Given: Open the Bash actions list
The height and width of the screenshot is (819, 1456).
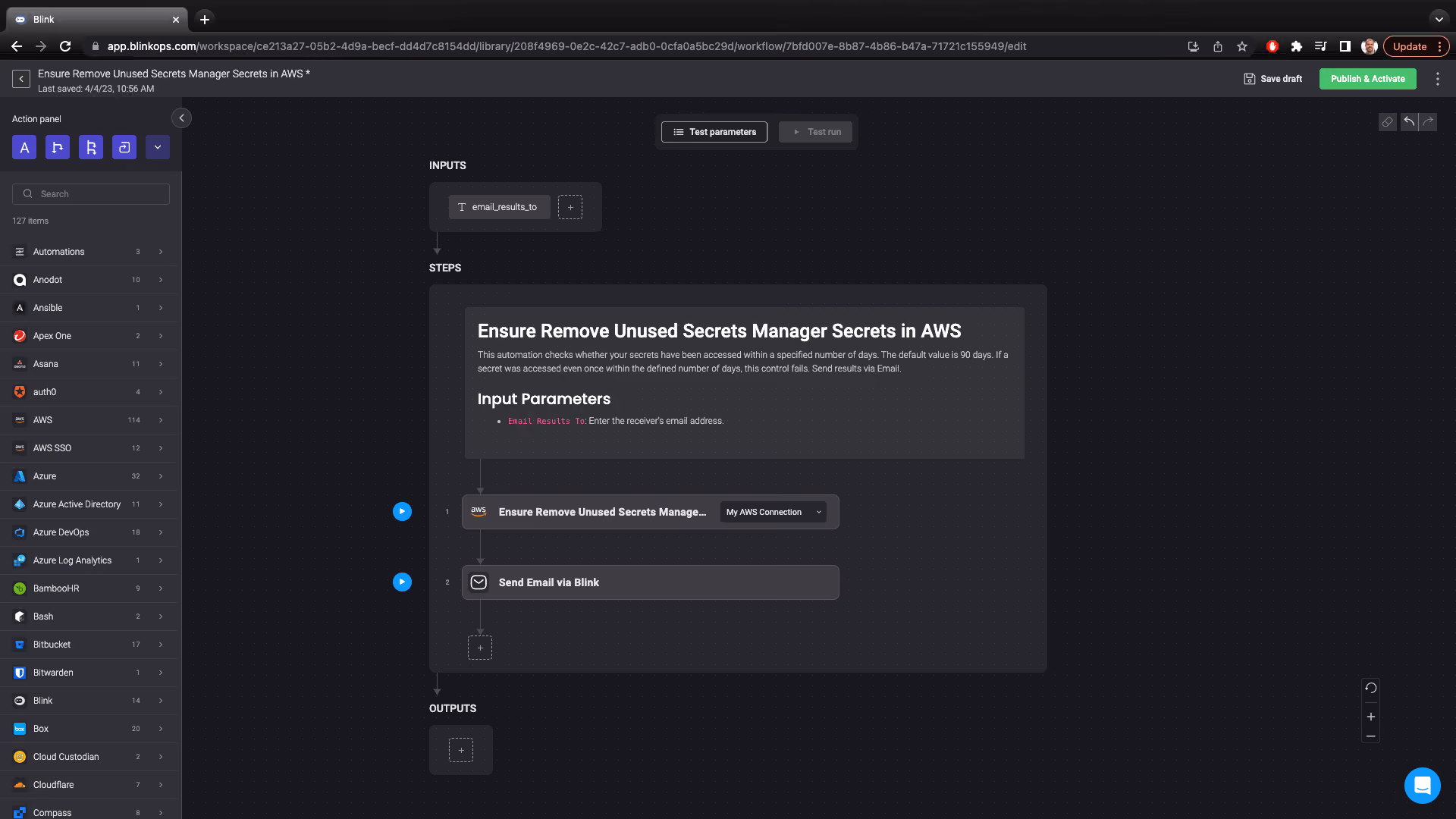Looking at the screenshot, I should (x=88, y=617).
